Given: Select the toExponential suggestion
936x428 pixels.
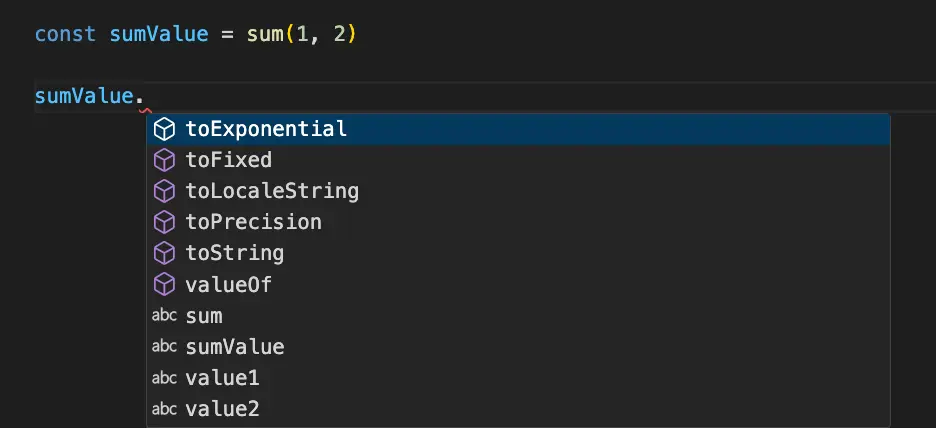Looking at the screenshot, I should pyautogui.click(x=266, y=129).
